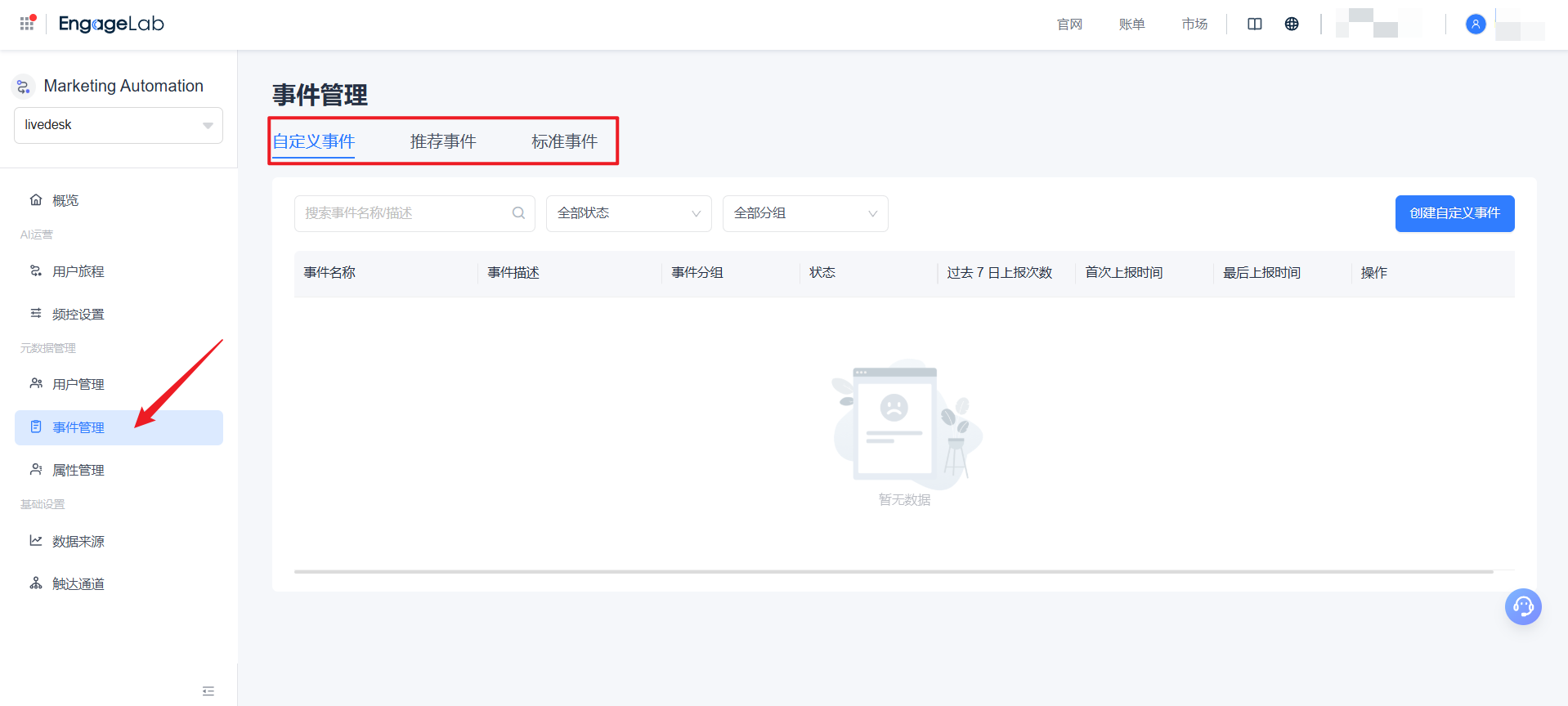
Task: Open the app grid launcher icon
Action: coord(27,24)
